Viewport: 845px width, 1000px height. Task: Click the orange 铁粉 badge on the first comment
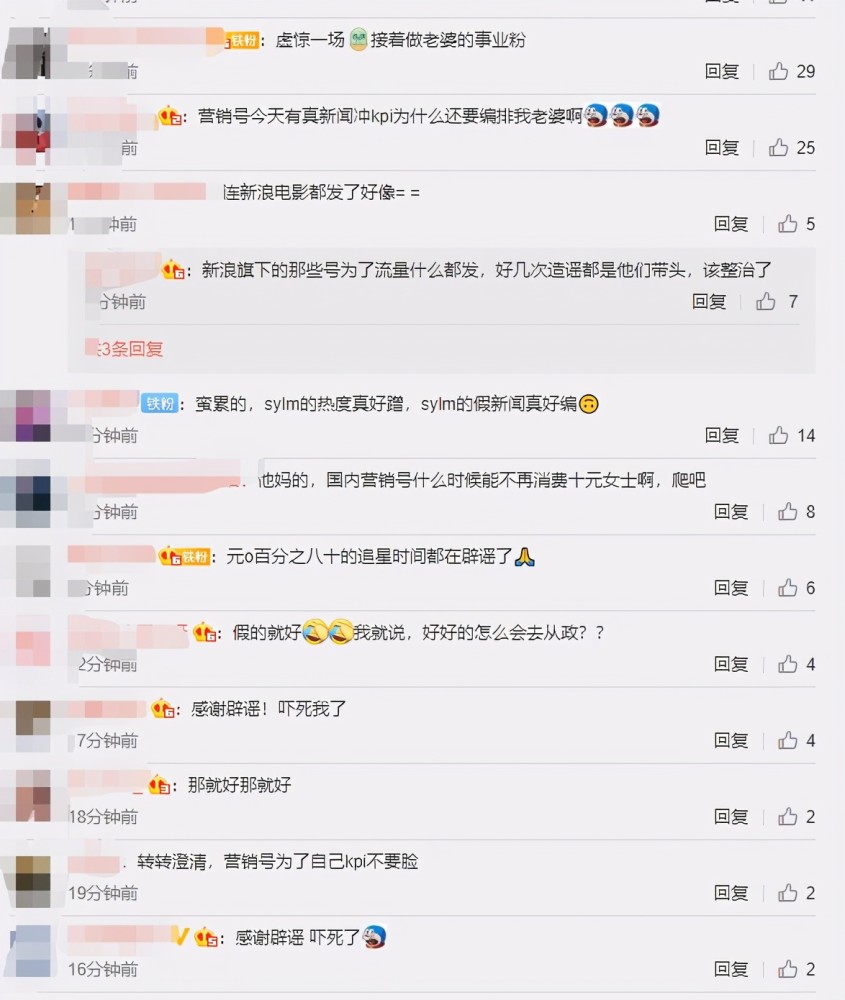click(x=242, y=41)
